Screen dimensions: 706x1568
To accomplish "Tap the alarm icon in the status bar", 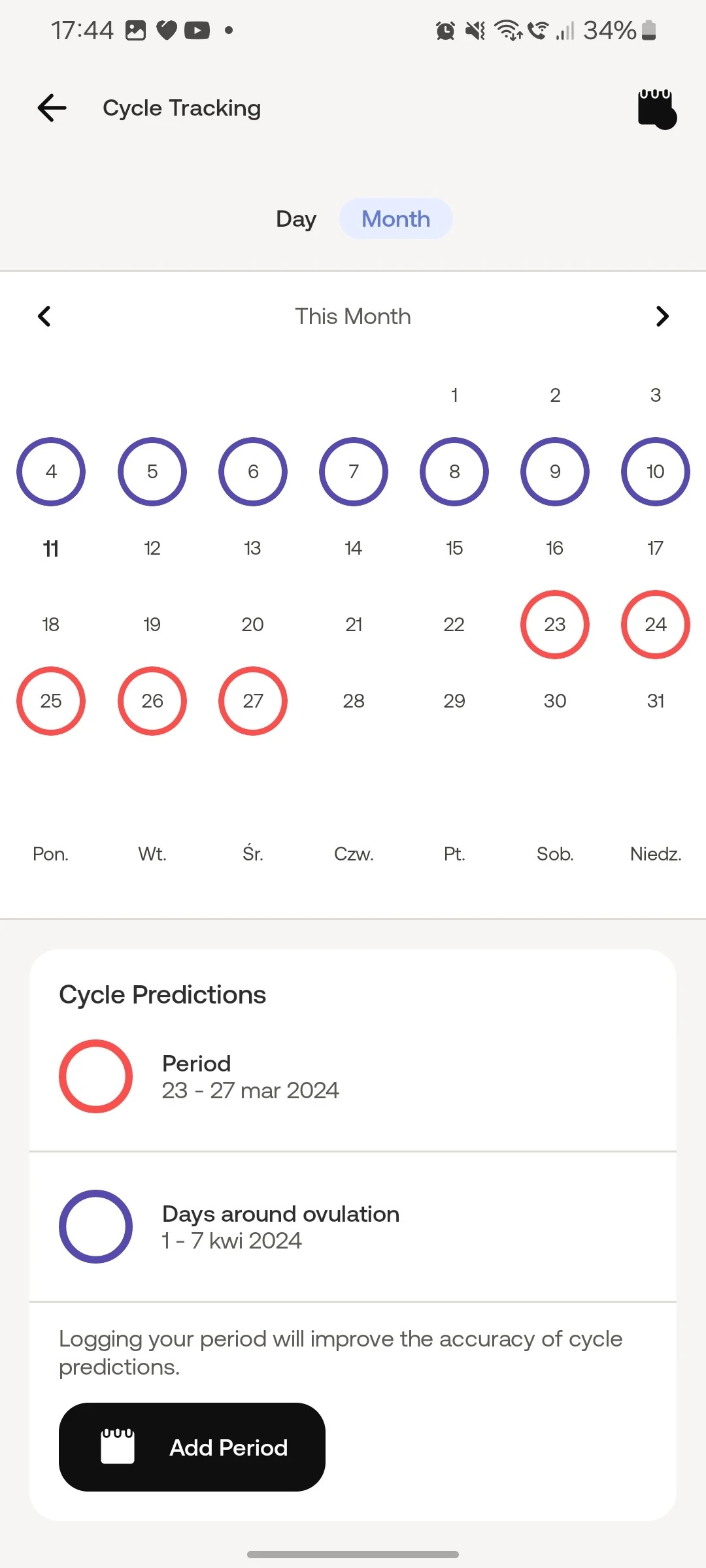I will (445, 31).
